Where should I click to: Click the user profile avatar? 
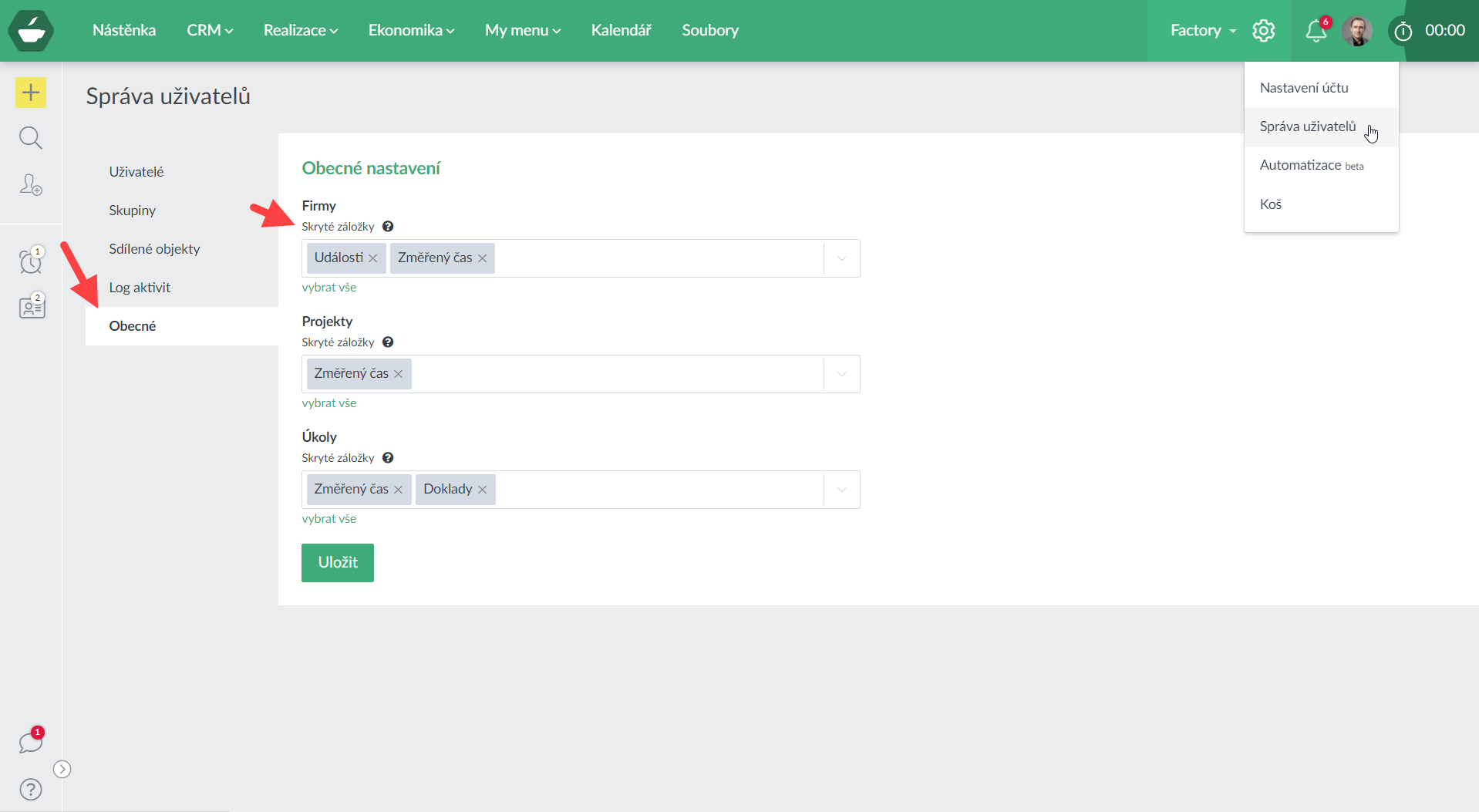pyautogui.click(x=1357, y=31)
